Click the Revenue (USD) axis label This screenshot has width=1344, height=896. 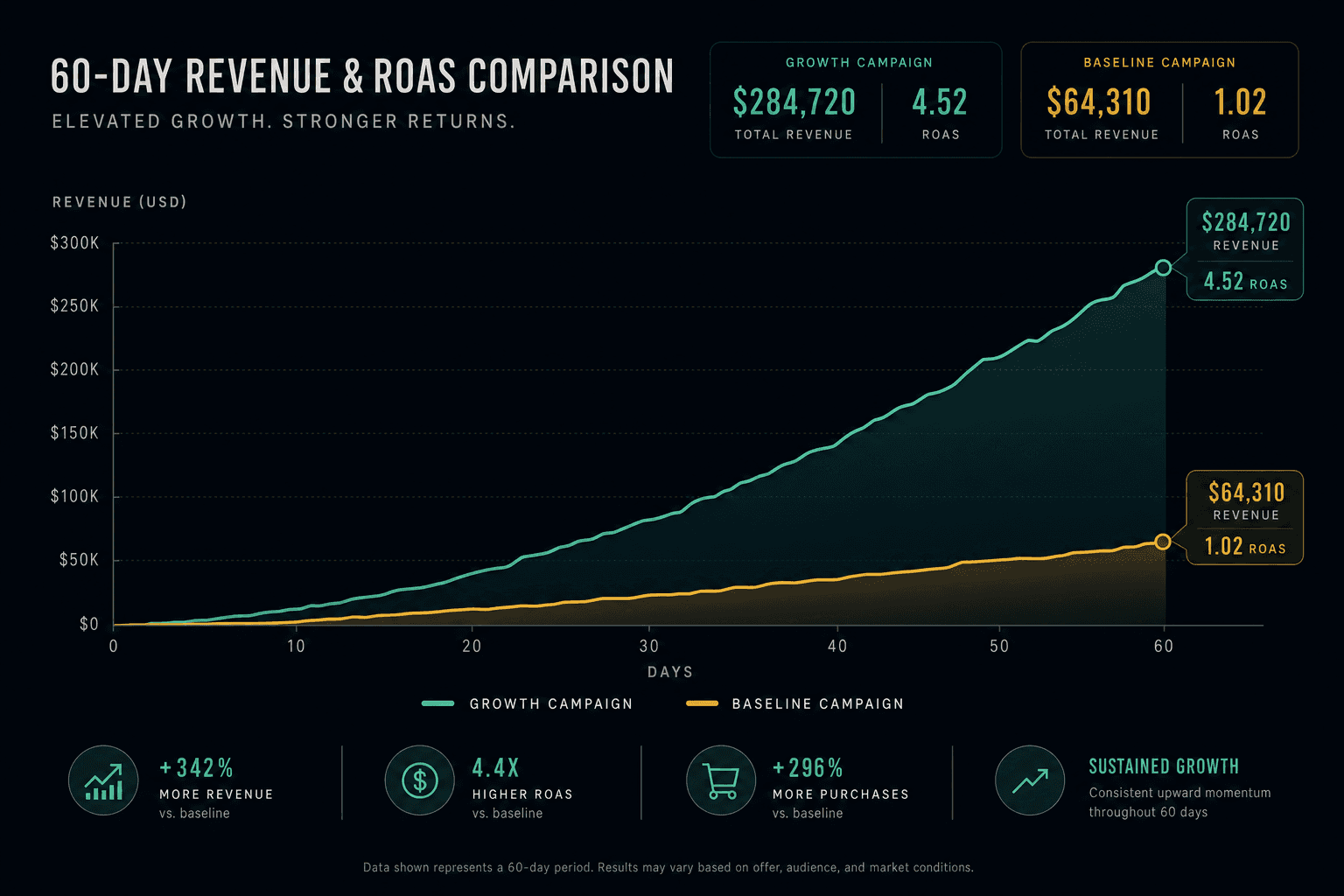120,202
